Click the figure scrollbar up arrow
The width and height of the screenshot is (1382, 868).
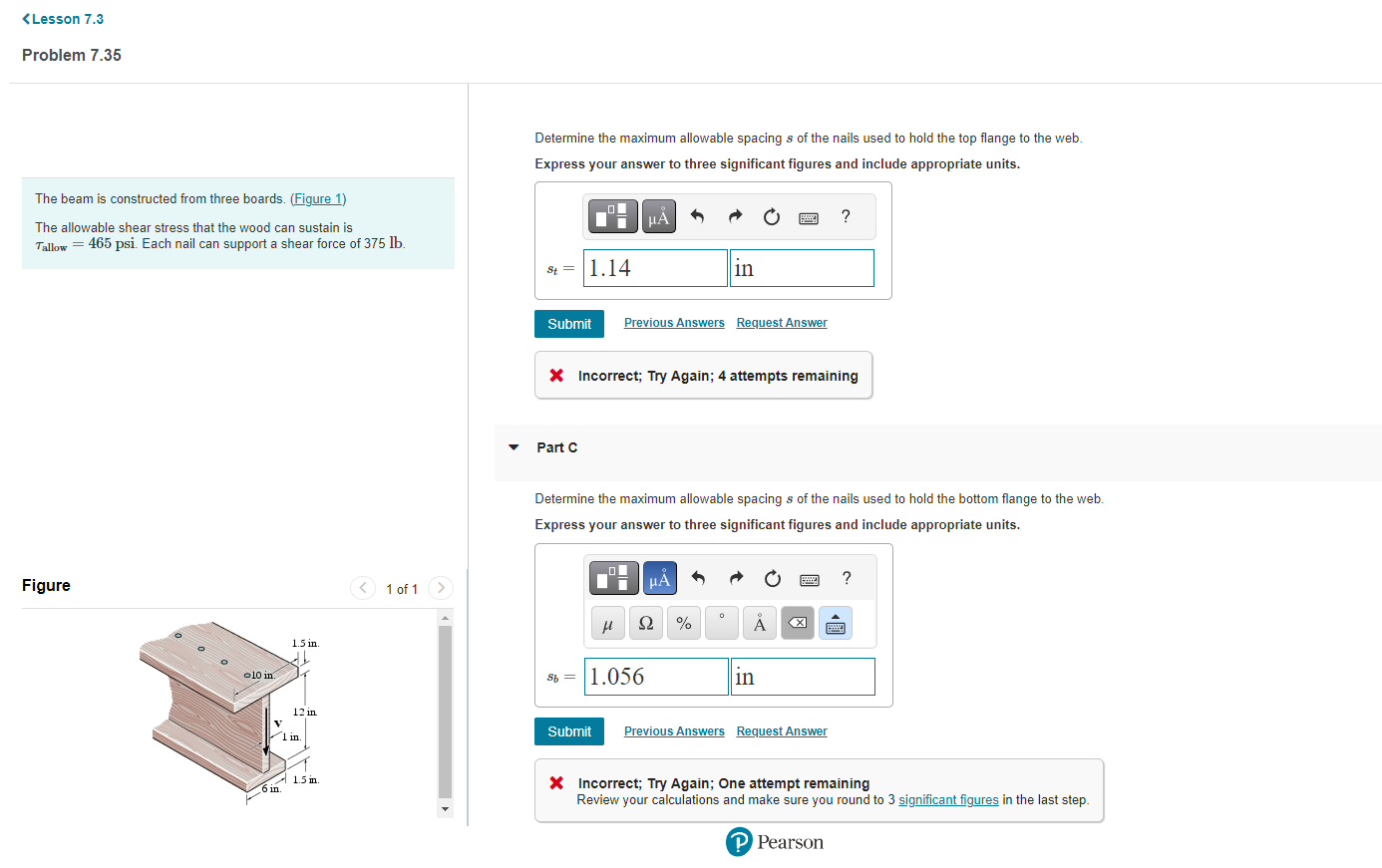pyautogui.click(x=446, y=618)
